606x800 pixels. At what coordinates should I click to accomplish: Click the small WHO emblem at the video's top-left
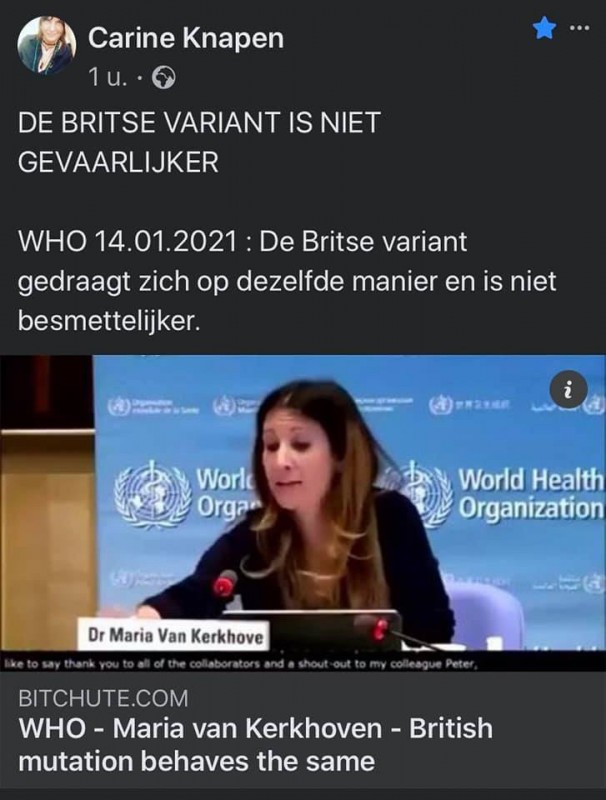pyautogui.click(x=116, y=407)
